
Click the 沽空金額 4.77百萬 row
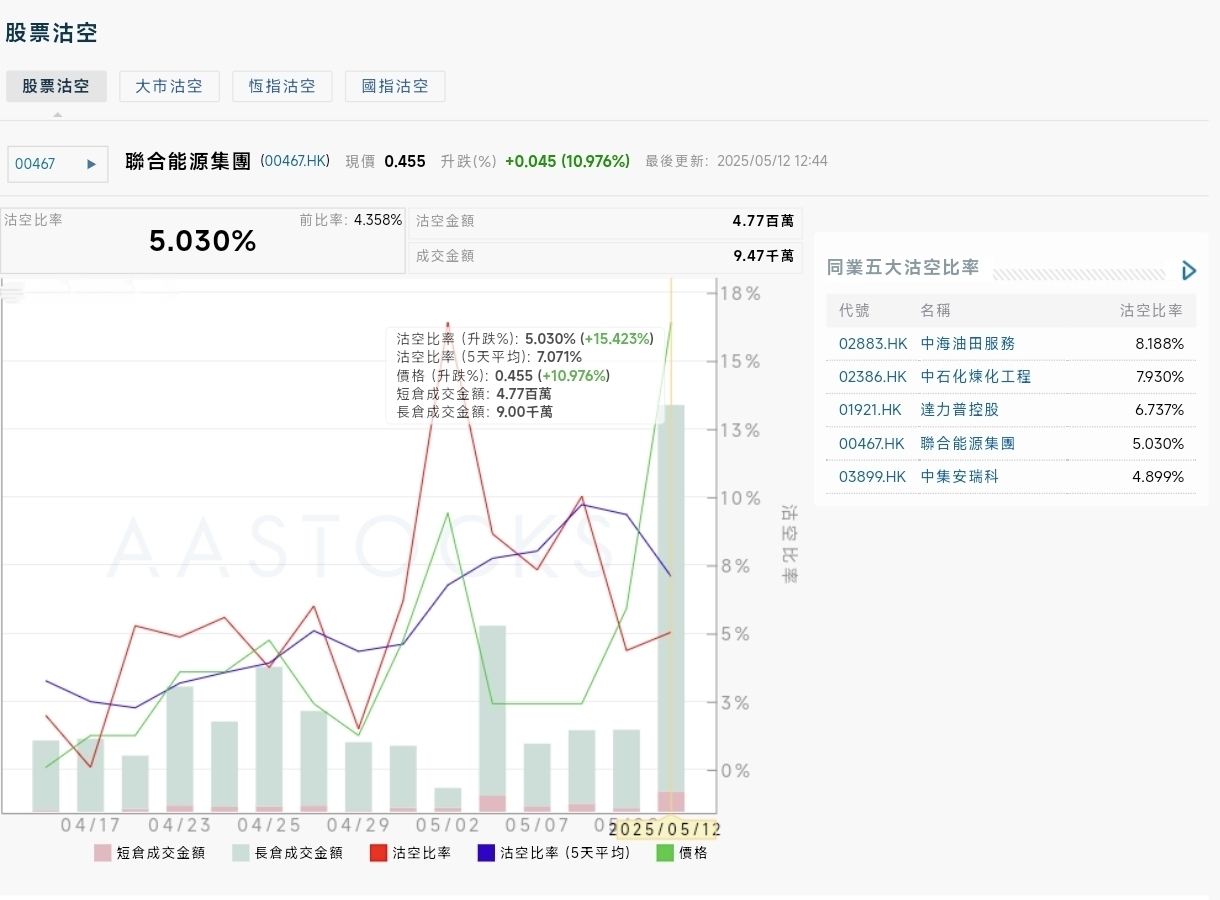pyautogui.click(x=605, y=221)
